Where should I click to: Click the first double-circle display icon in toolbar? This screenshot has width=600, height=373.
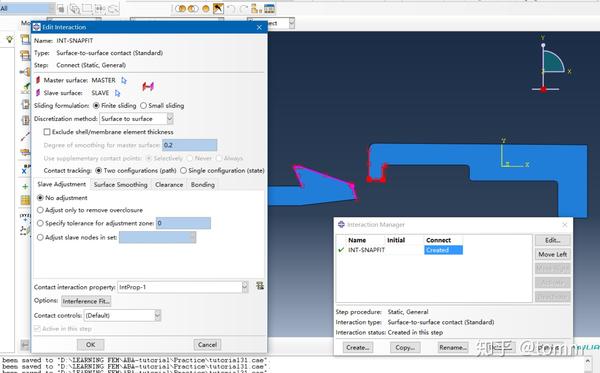pos(181,8)
